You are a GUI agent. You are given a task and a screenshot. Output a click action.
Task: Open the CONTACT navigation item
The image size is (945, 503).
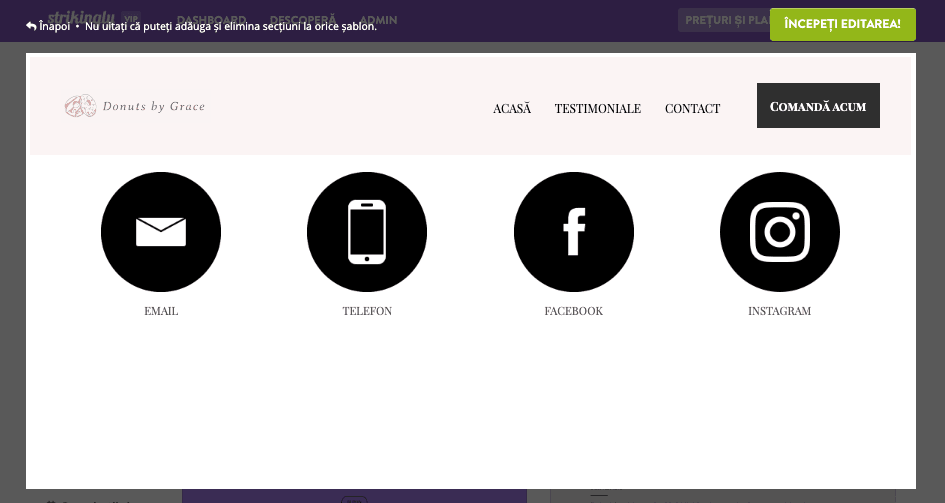click(x=692, y=108)
